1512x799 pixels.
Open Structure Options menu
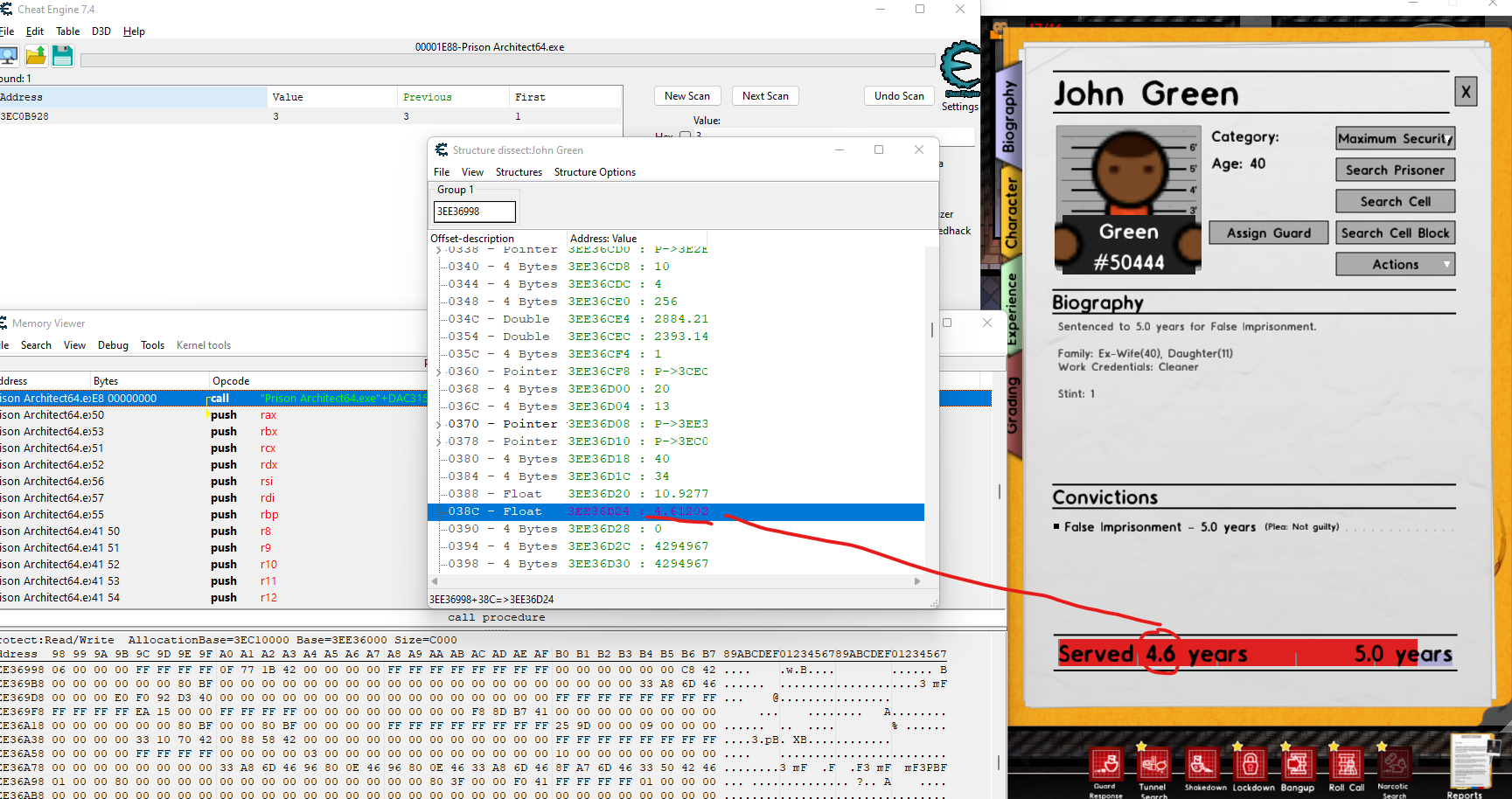click(x=595, y=172)
